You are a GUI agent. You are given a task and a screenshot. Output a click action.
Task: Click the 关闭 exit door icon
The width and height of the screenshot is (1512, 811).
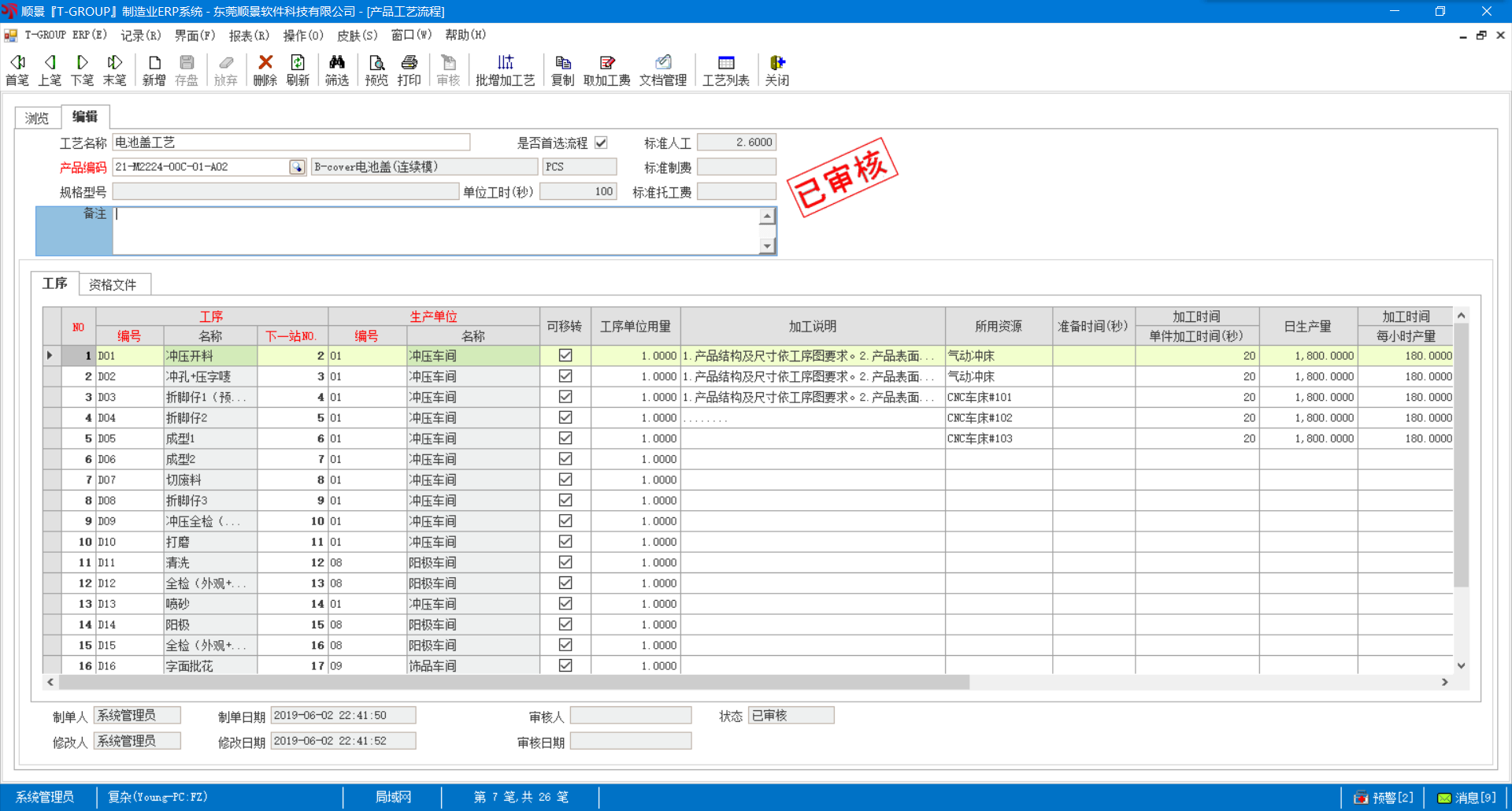pyautogui.click(x=776, y=69)
